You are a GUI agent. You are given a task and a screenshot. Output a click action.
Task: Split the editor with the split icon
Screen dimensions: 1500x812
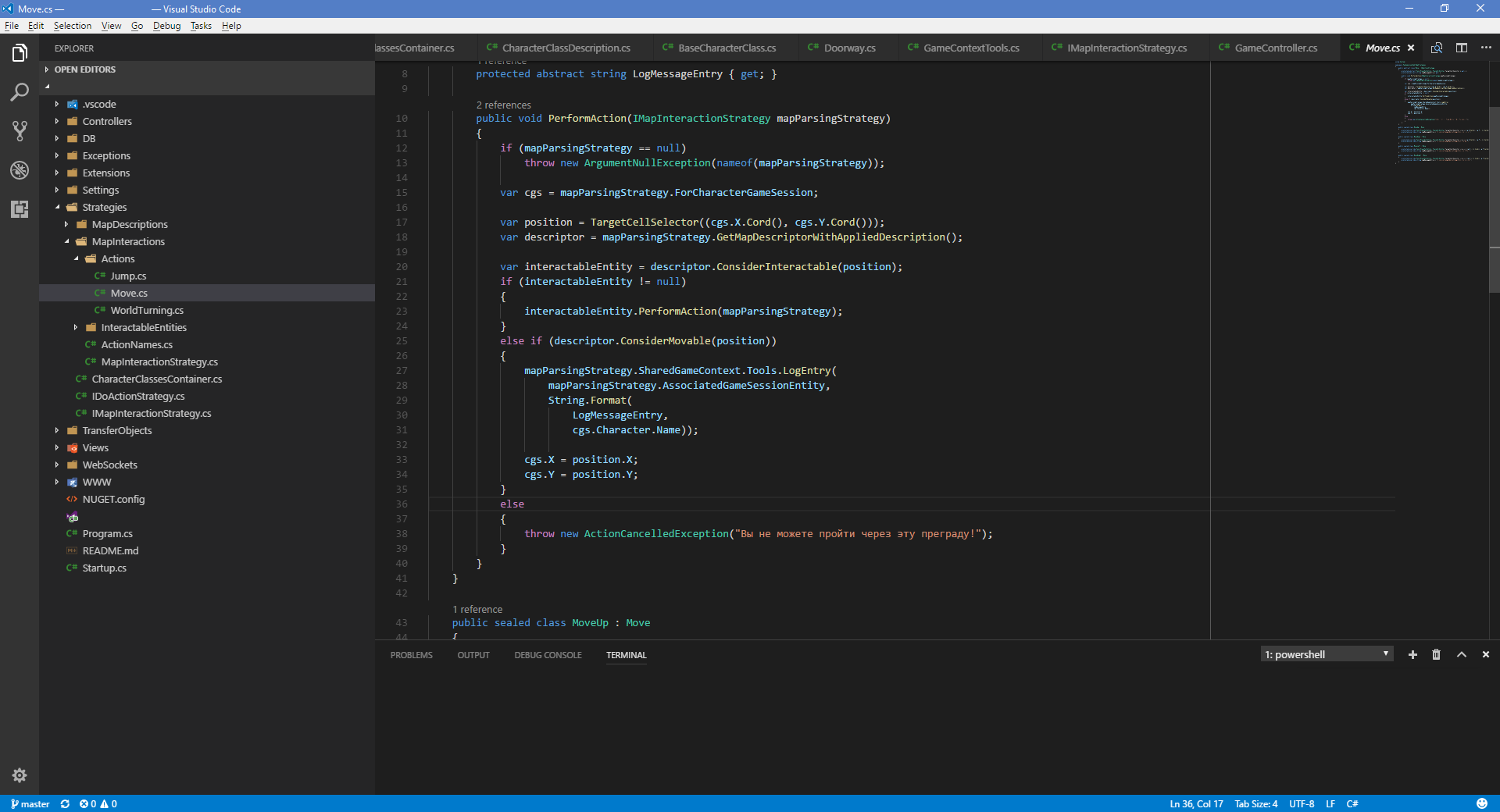(x=1461, y=48)
